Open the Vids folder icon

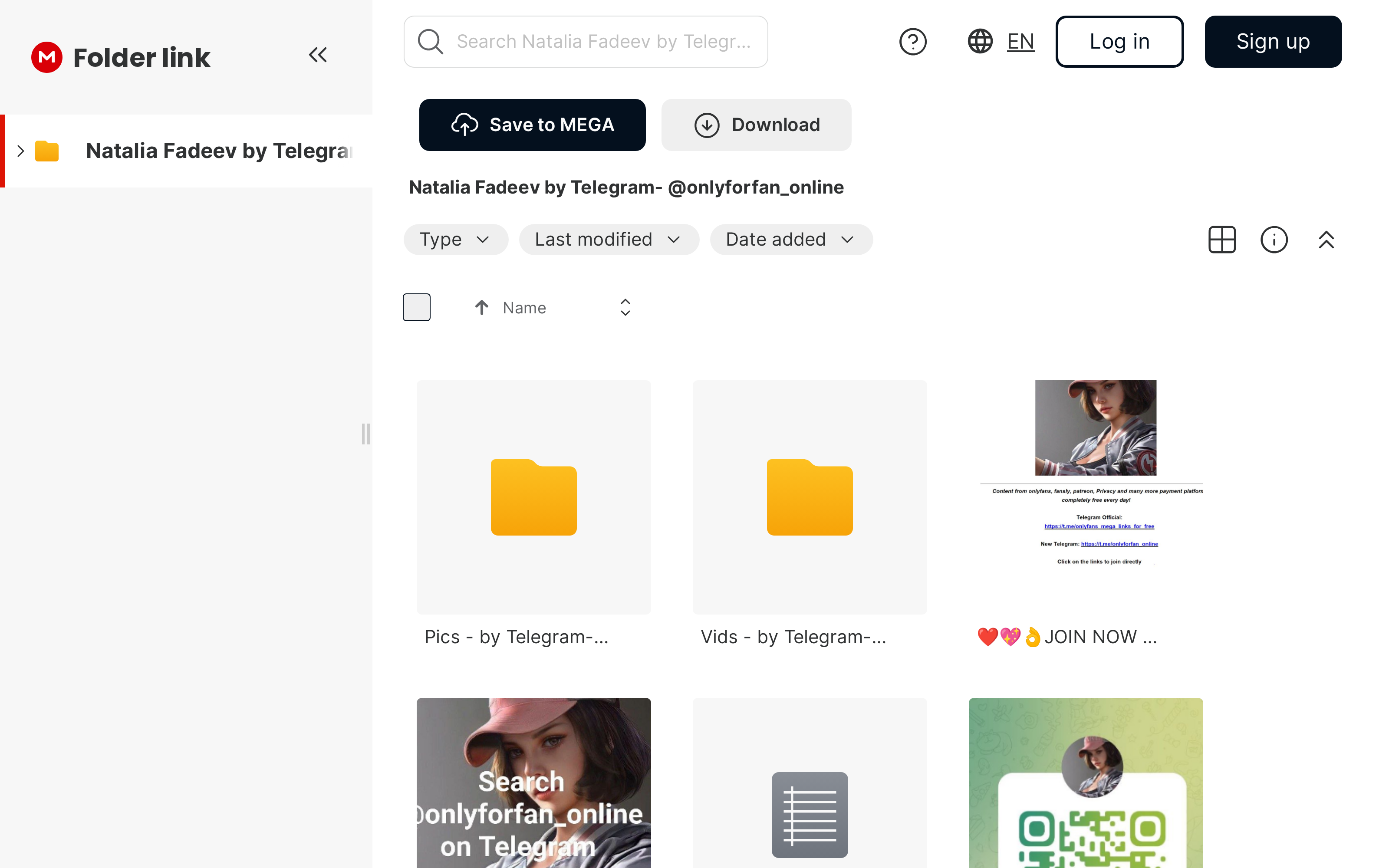pyautogui.click(x=810, y=497)
